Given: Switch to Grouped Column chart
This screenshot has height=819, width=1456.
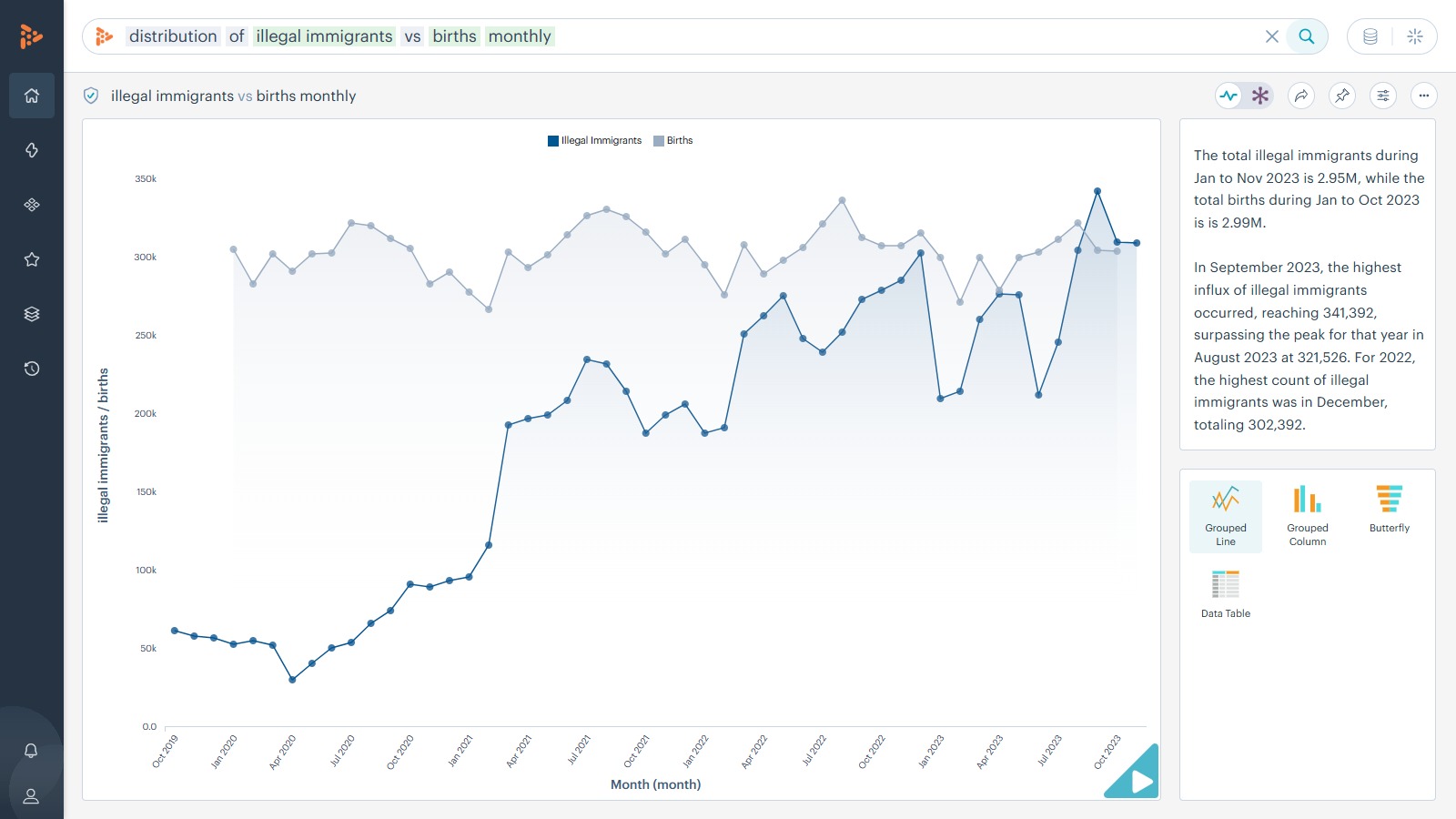Looking at the screenshot, I should [1308, 516].
